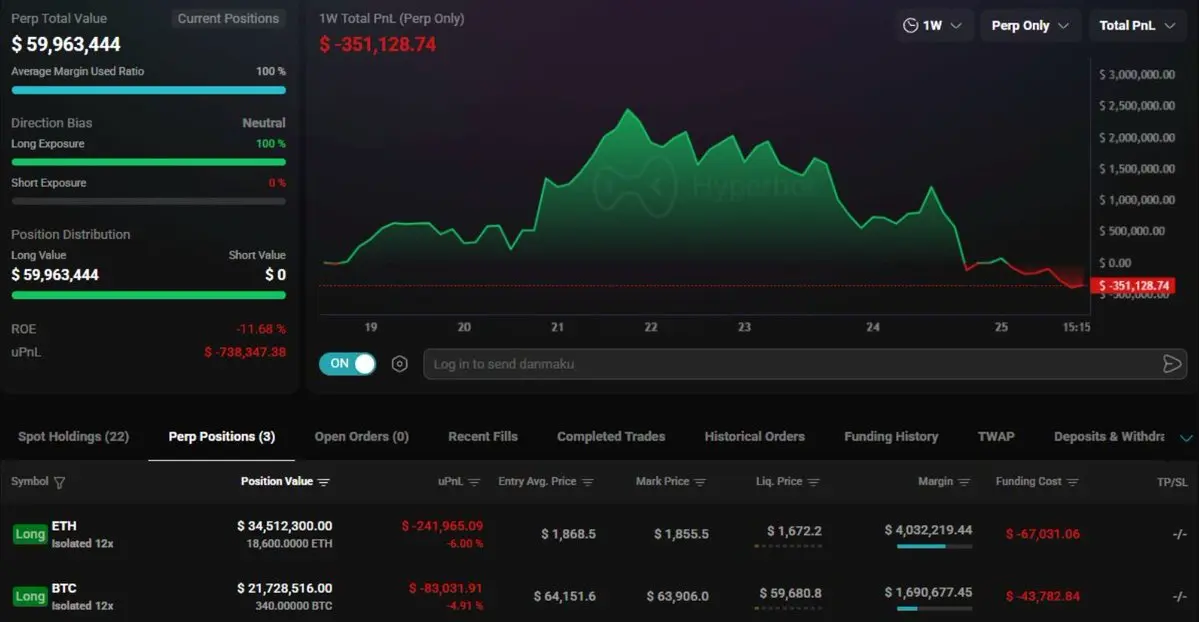Click BTC margin $ 1,690,677.45
Screen dimensions: 1199x622
[x=928, y=592]
